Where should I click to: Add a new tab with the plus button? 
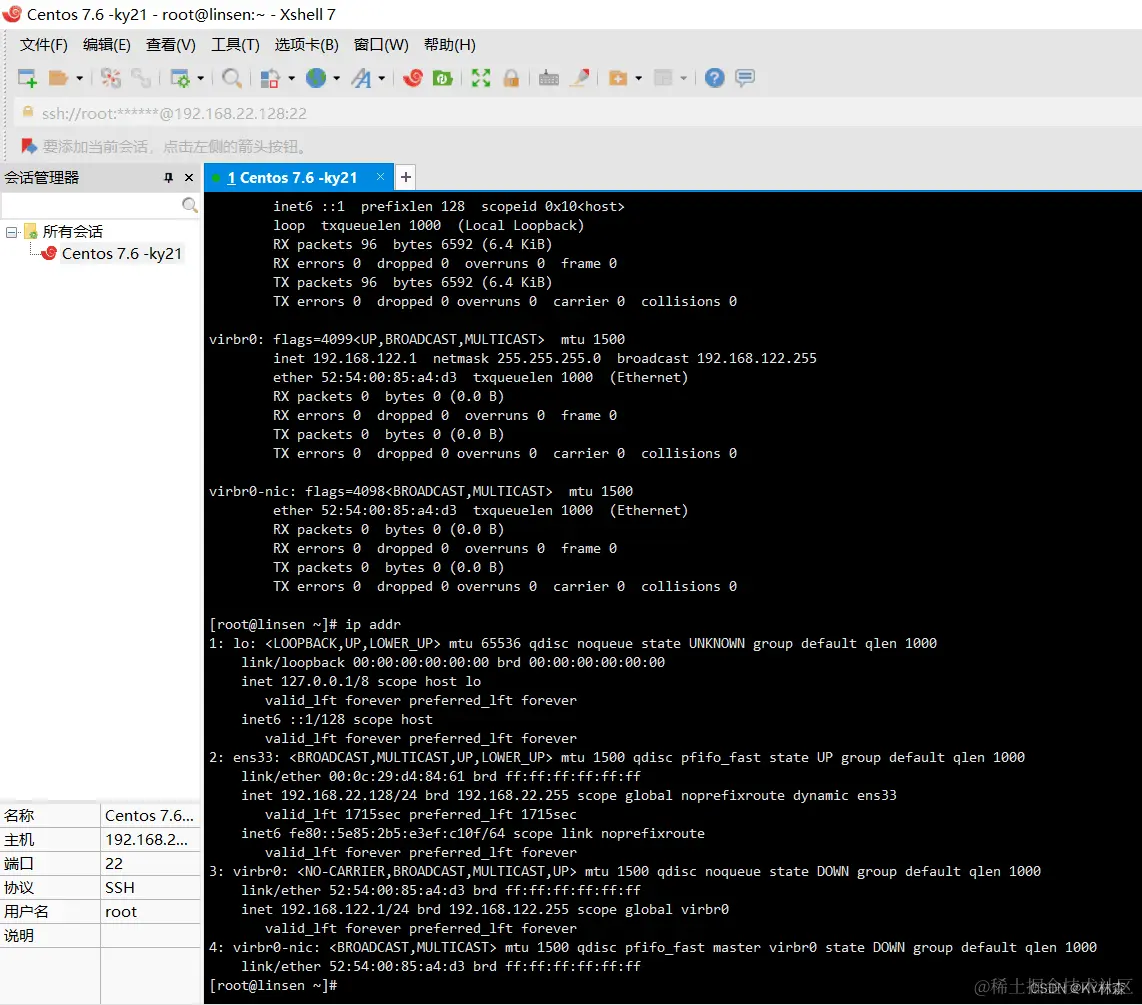pos(406,177)
